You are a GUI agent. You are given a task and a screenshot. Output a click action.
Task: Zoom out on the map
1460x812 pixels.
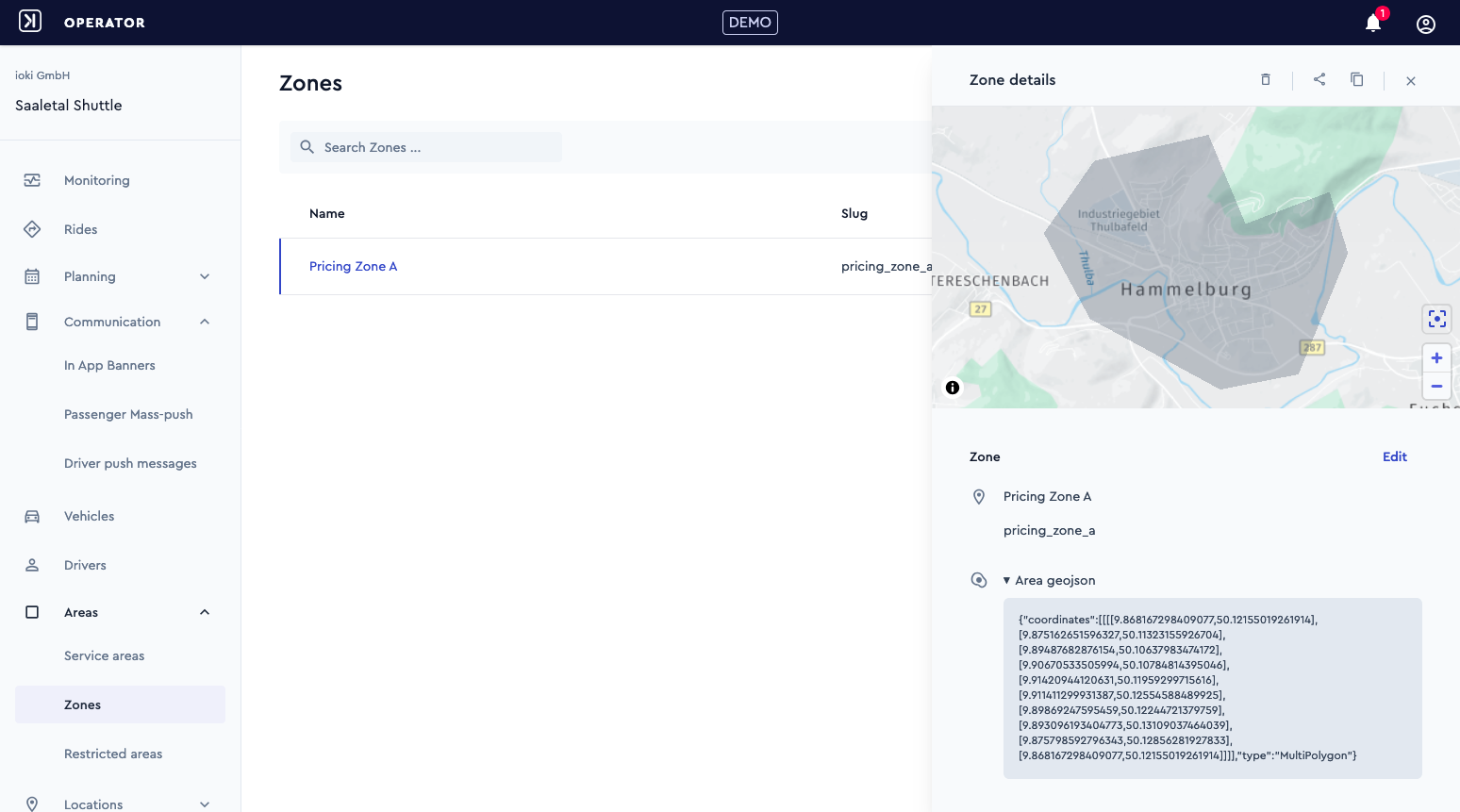click(x=1436, y=386)
